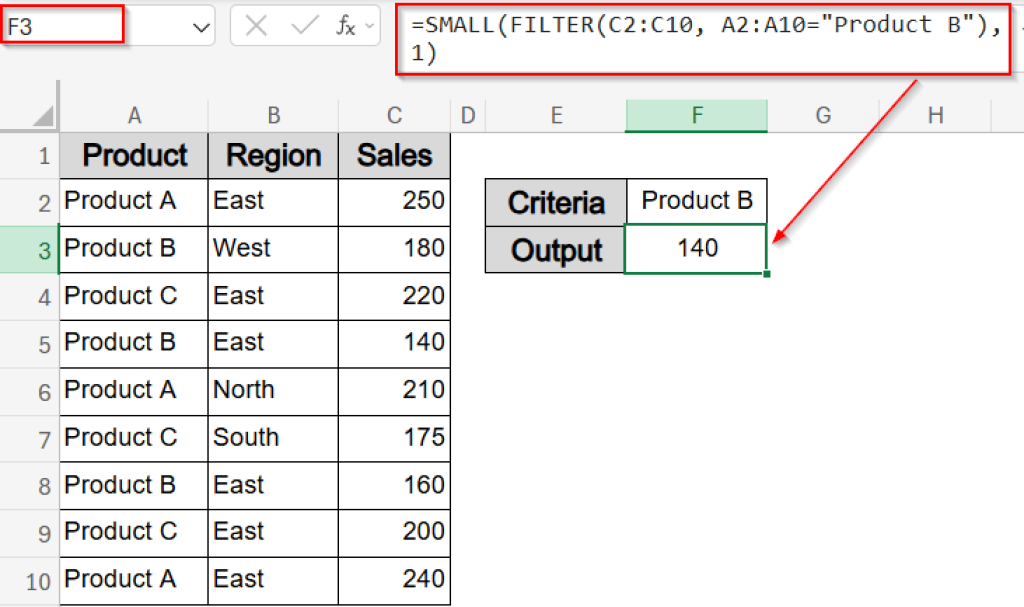Select column H by clicking its header
The width and height of the screenshot is (1024, 607).
[934, 115]
